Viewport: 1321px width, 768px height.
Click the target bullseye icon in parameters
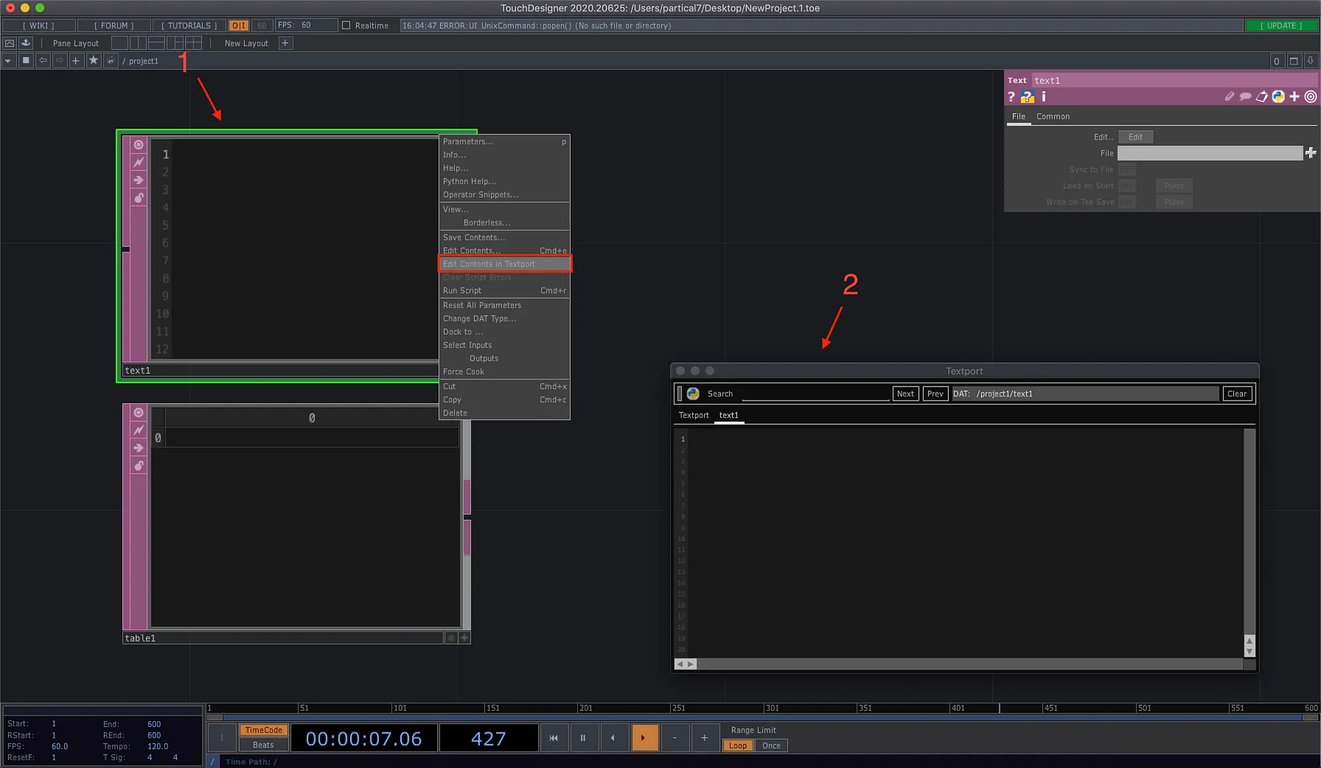(x=1310, y=97)
